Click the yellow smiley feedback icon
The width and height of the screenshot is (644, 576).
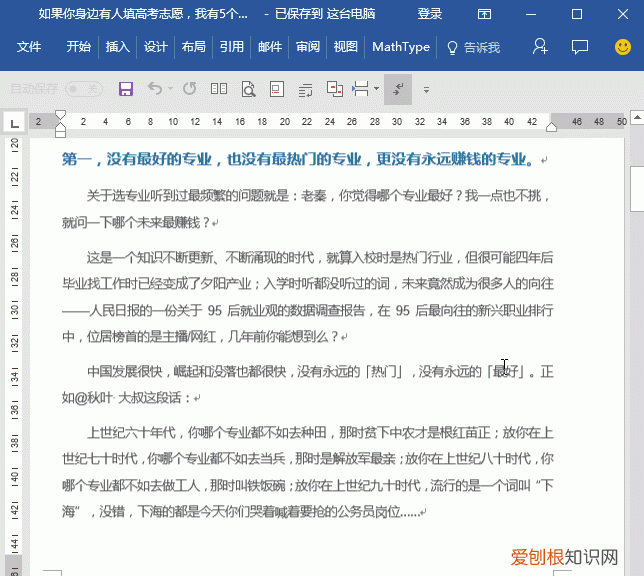[x=623, y=47]
